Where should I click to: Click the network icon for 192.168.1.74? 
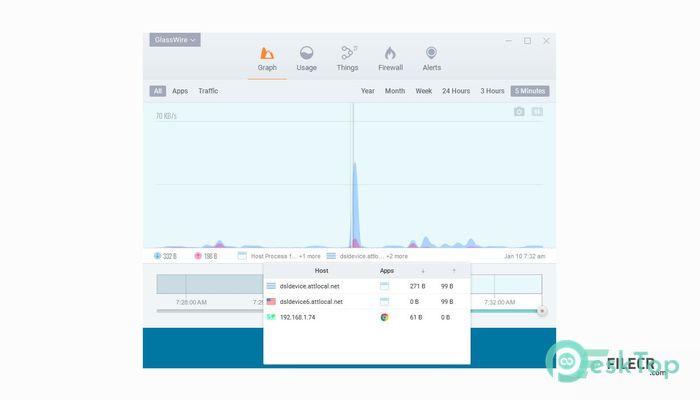pyautogui.click(x=271, y=317)
